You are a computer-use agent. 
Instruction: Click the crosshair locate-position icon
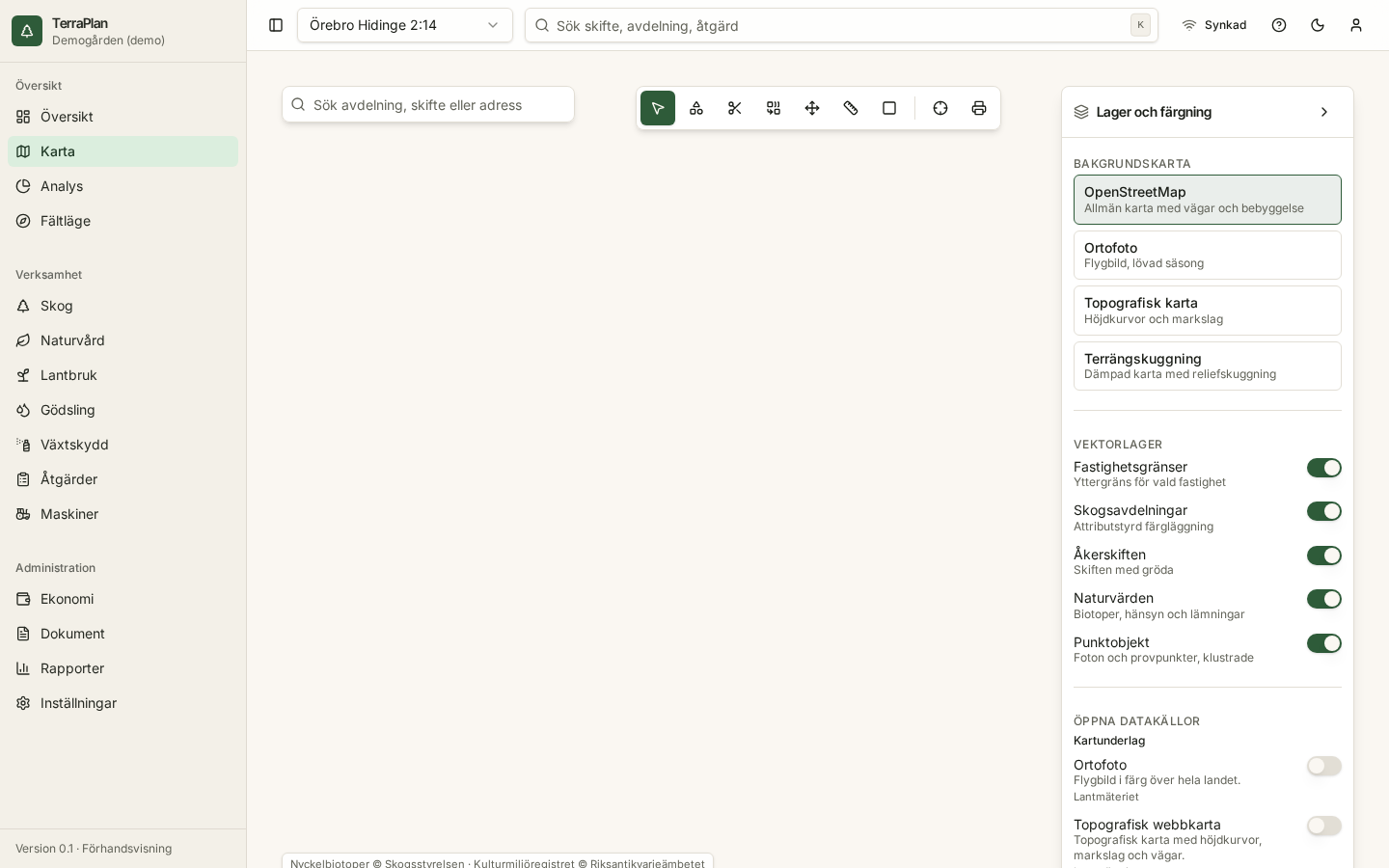[940, 108]
